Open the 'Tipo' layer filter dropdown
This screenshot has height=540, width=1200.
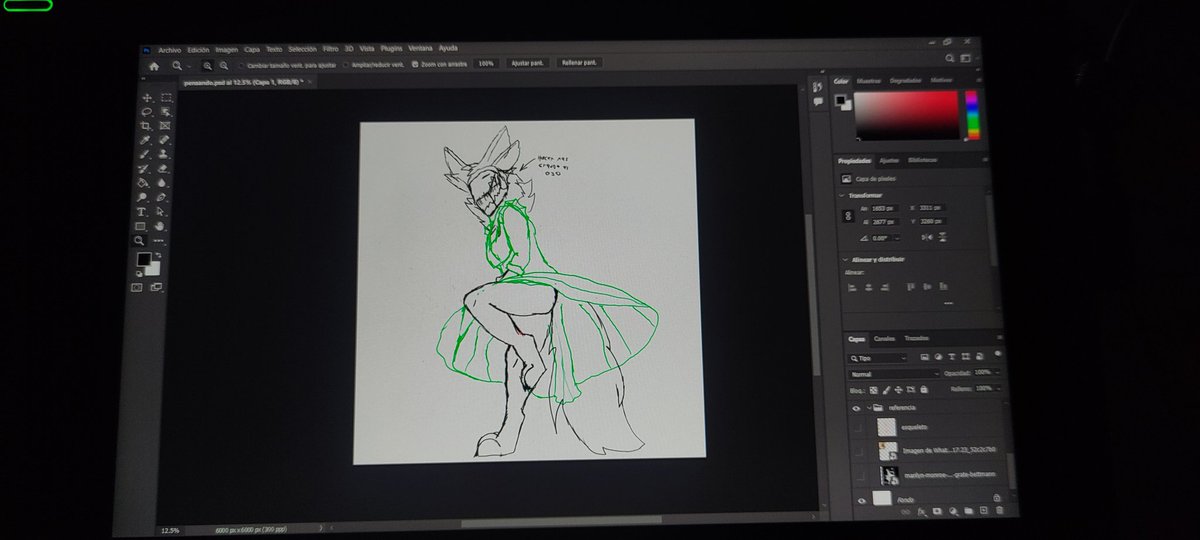coord(878,358)
